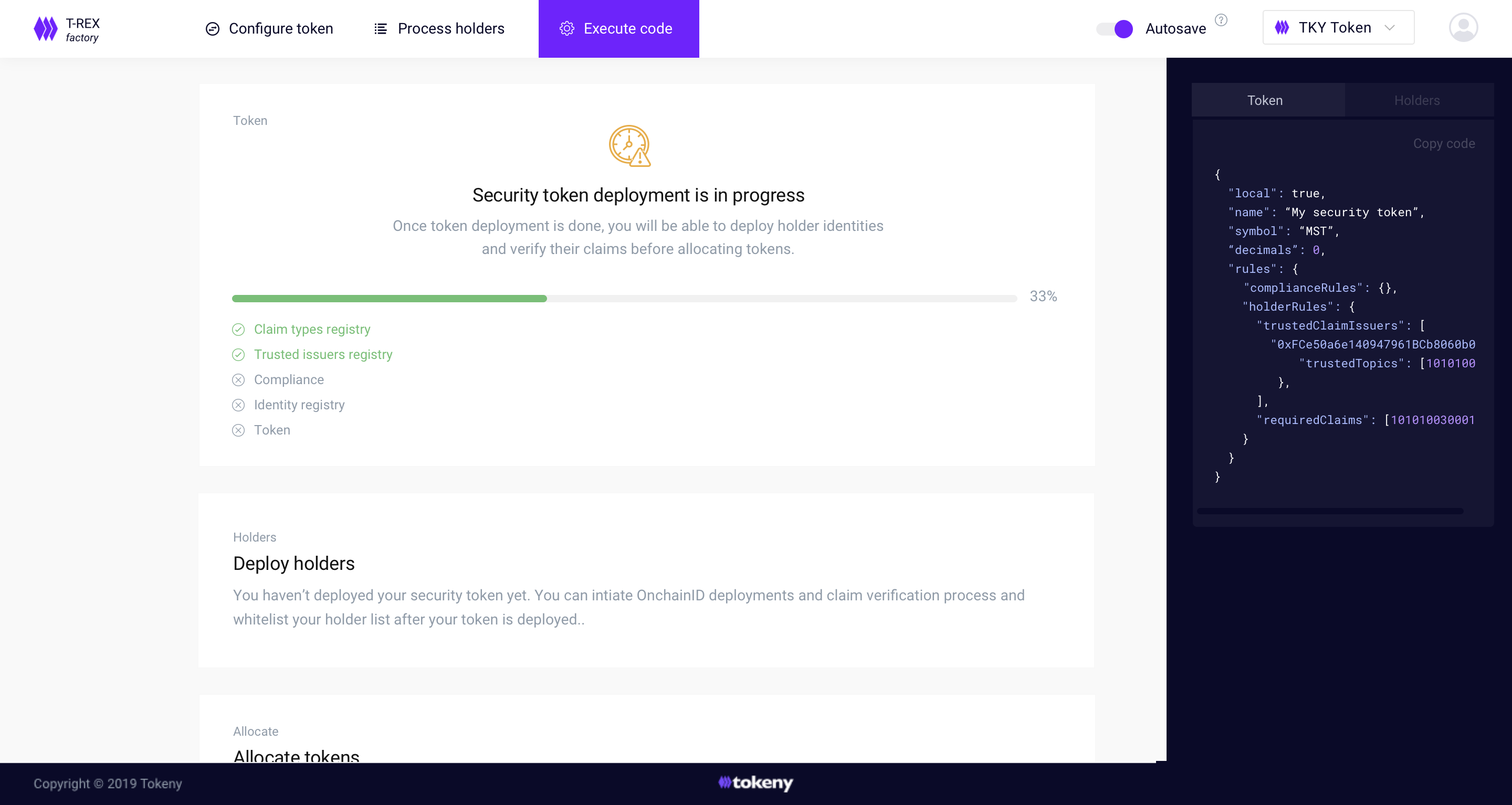Toggle the Autosave switch off
Viewport: 1512px width, 805px height.
click(1115, 29)
